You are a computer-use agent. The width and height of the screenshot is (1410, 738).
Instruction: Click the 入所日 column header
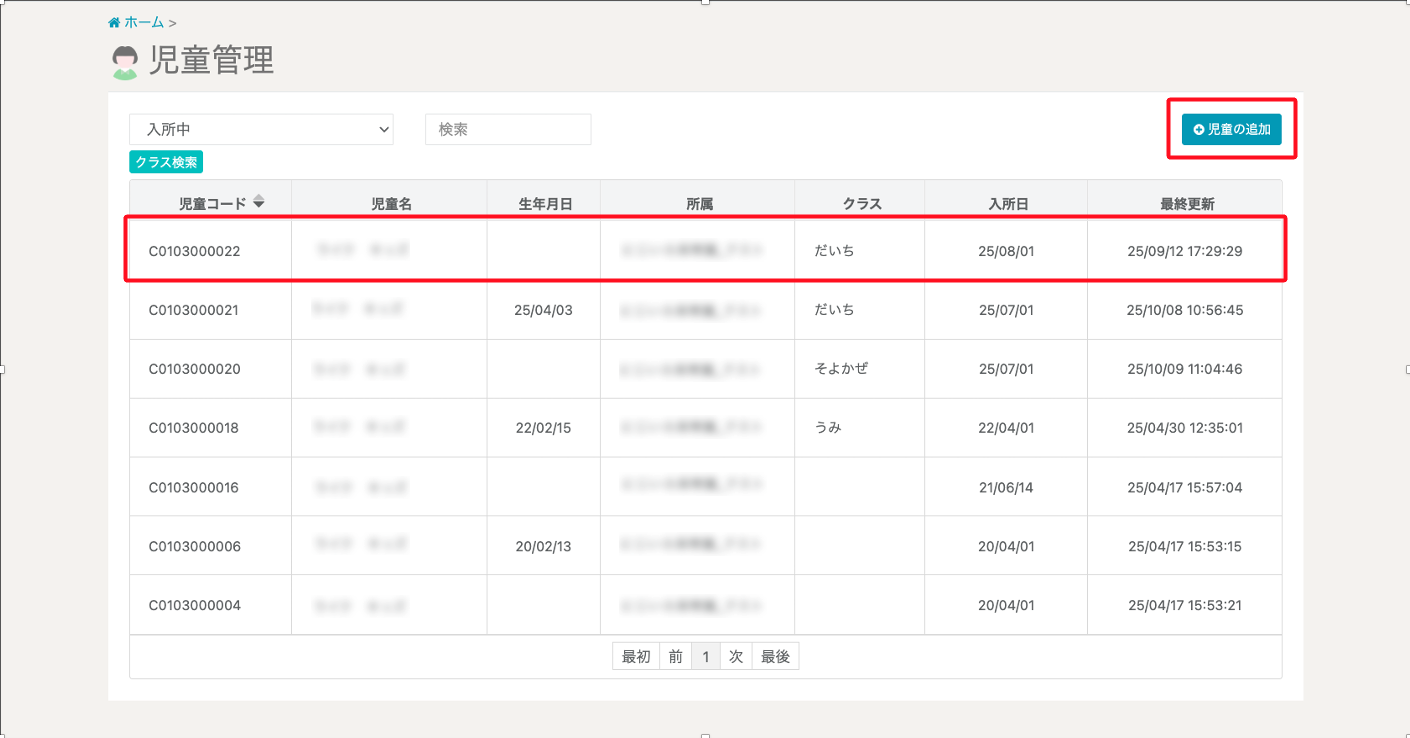pos(1008,204)
